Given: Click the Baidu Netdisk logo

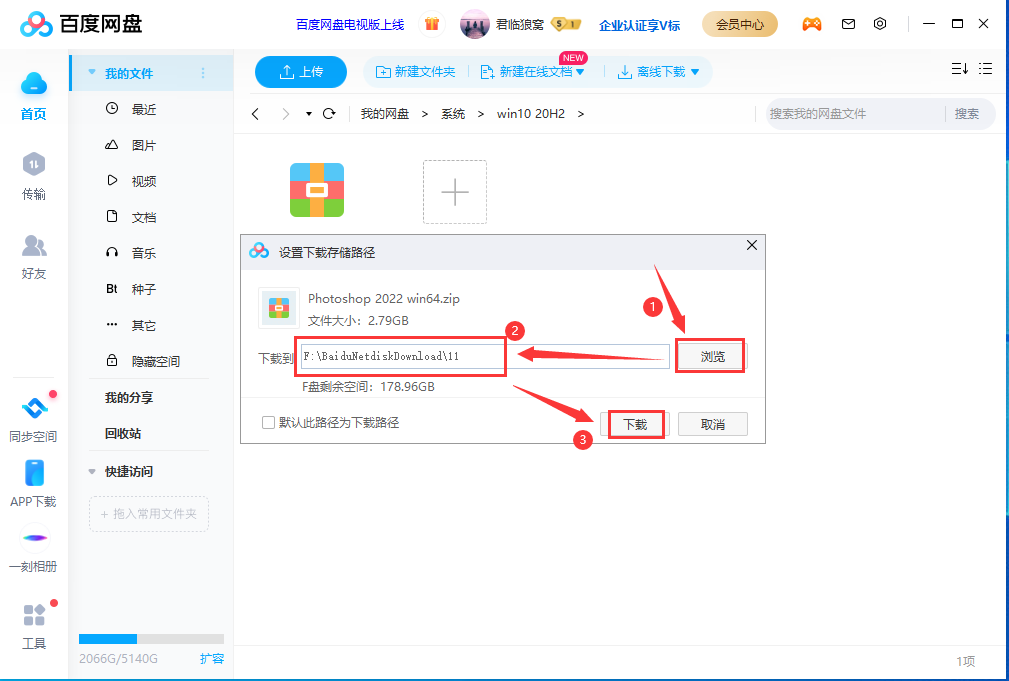Looking at the screenshot, I should pos(81,24).
